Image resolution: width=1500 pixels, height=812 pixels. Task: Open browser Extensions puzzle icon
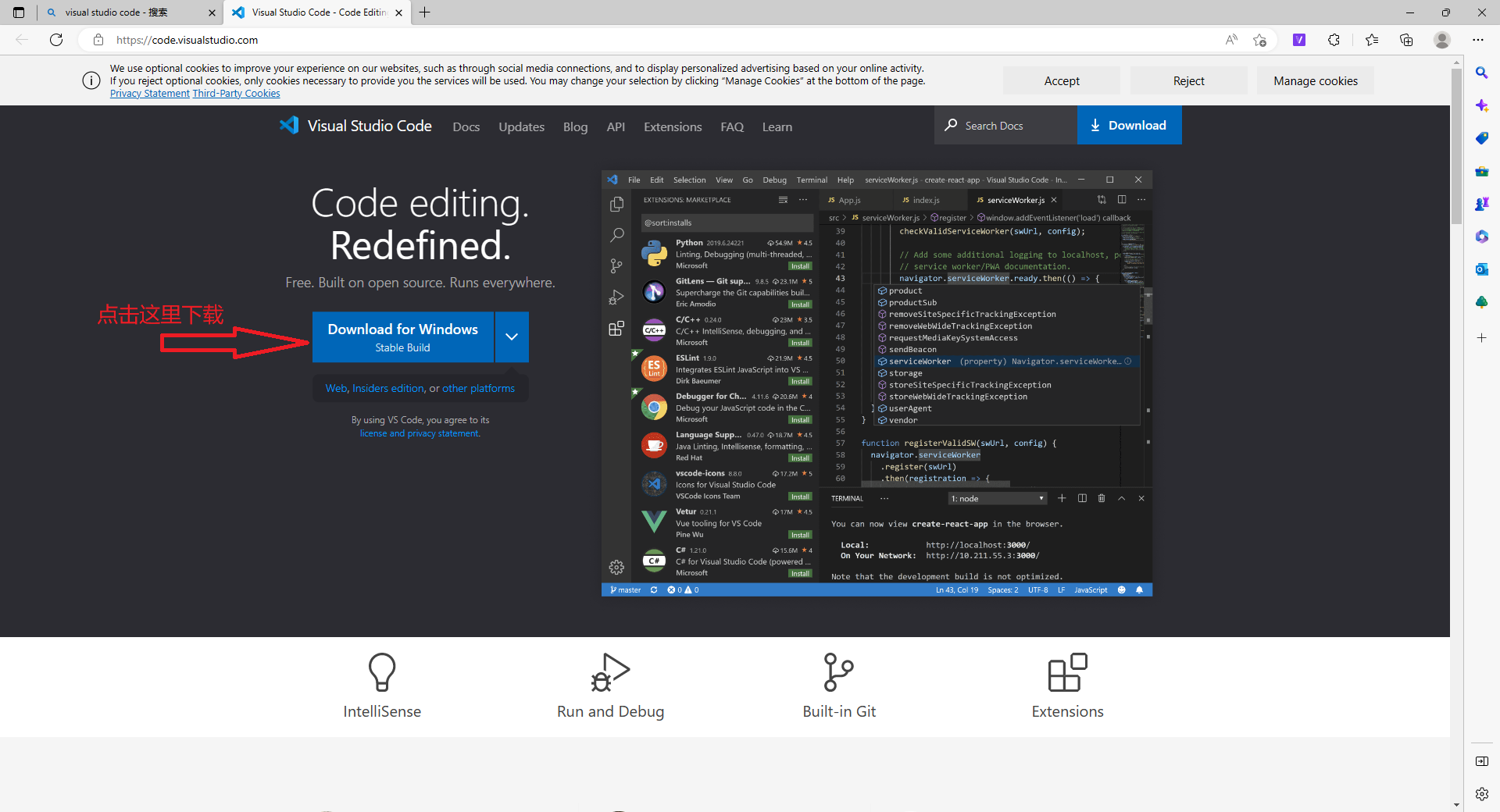pyautogui.click(x=1334, y=40)
